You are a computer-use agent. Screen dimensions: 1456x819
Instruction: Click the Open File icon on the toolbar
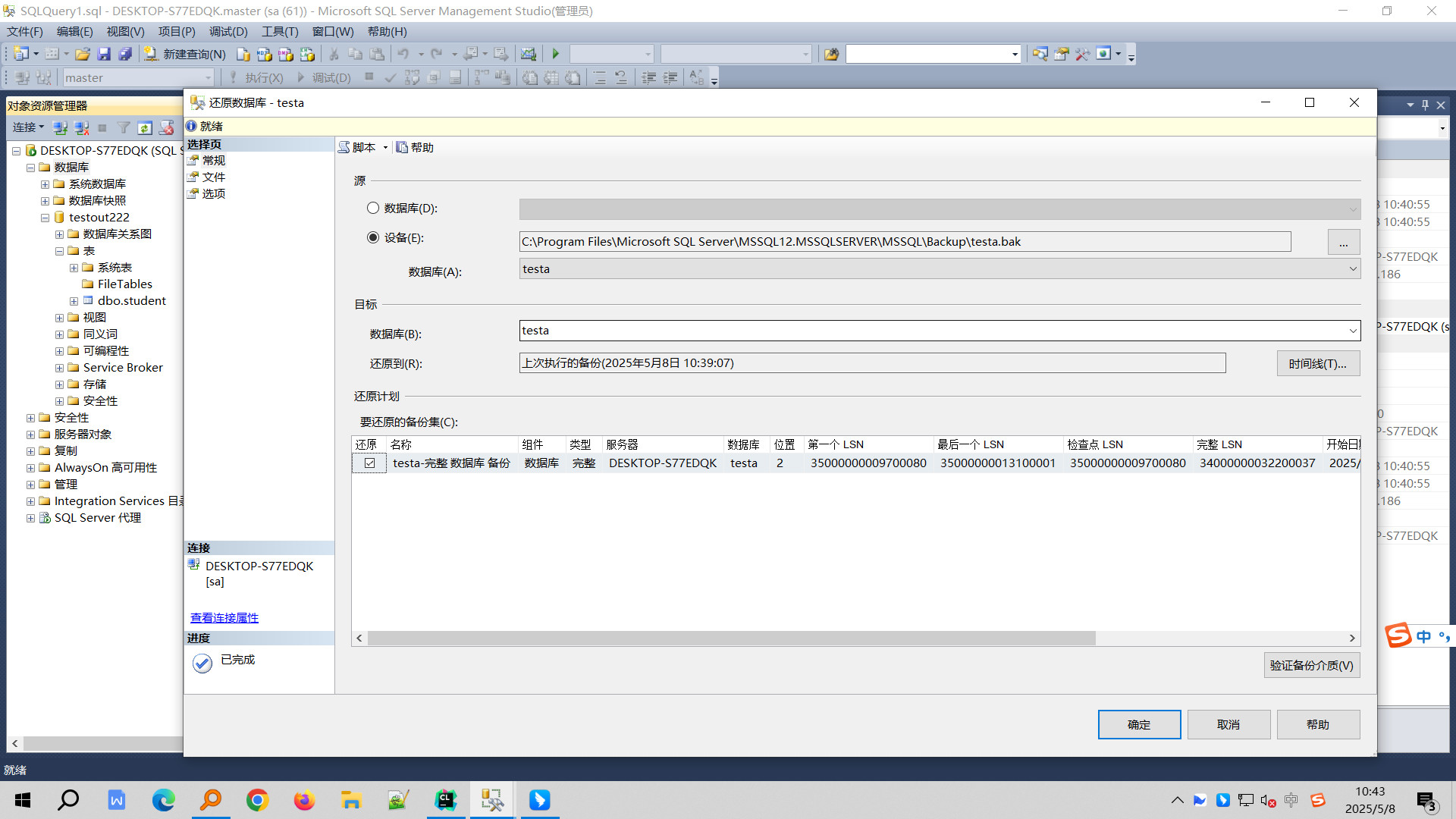tap(82, 54)
